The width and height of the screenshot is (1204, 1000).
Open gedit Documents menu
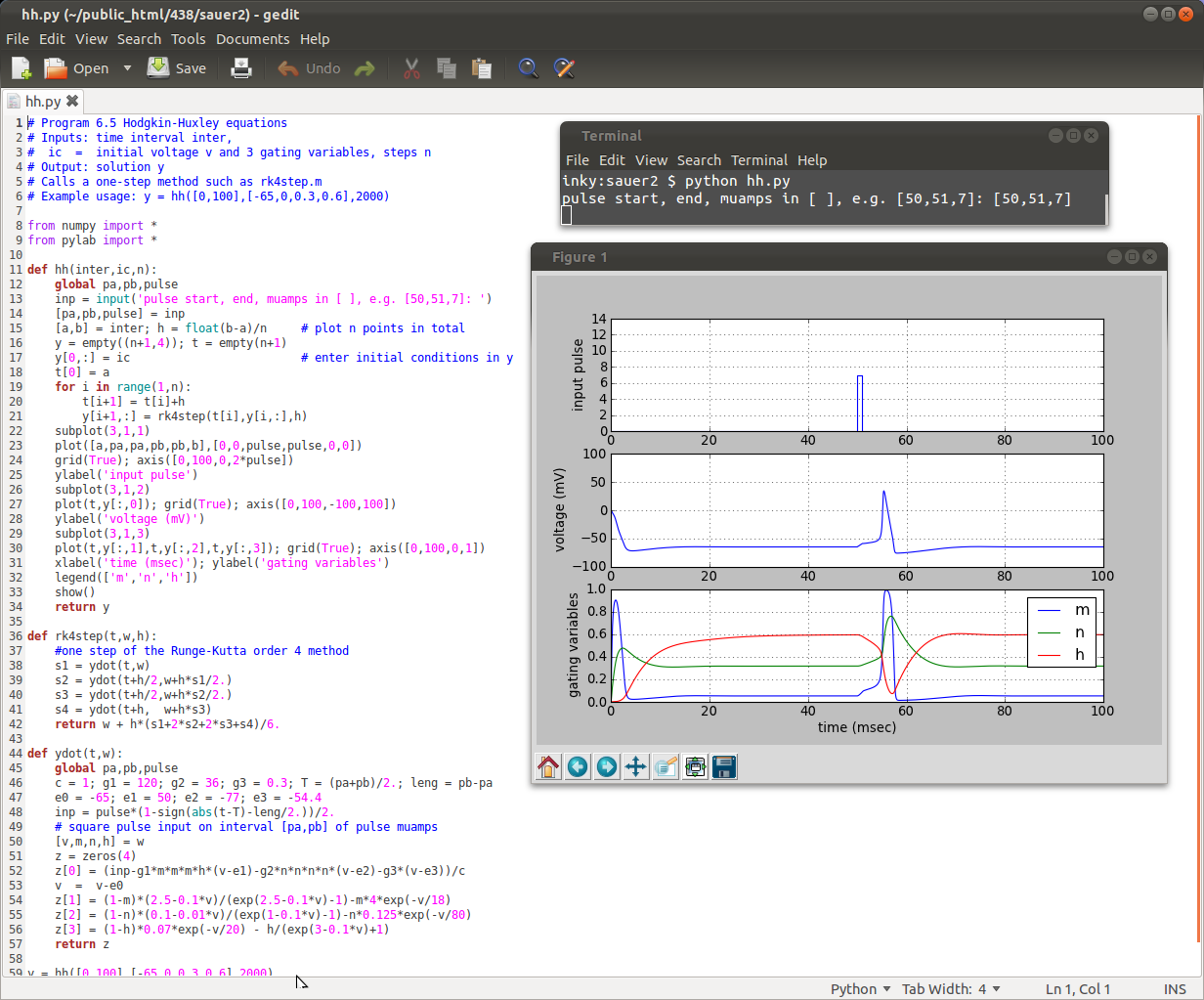coord(252,39)
